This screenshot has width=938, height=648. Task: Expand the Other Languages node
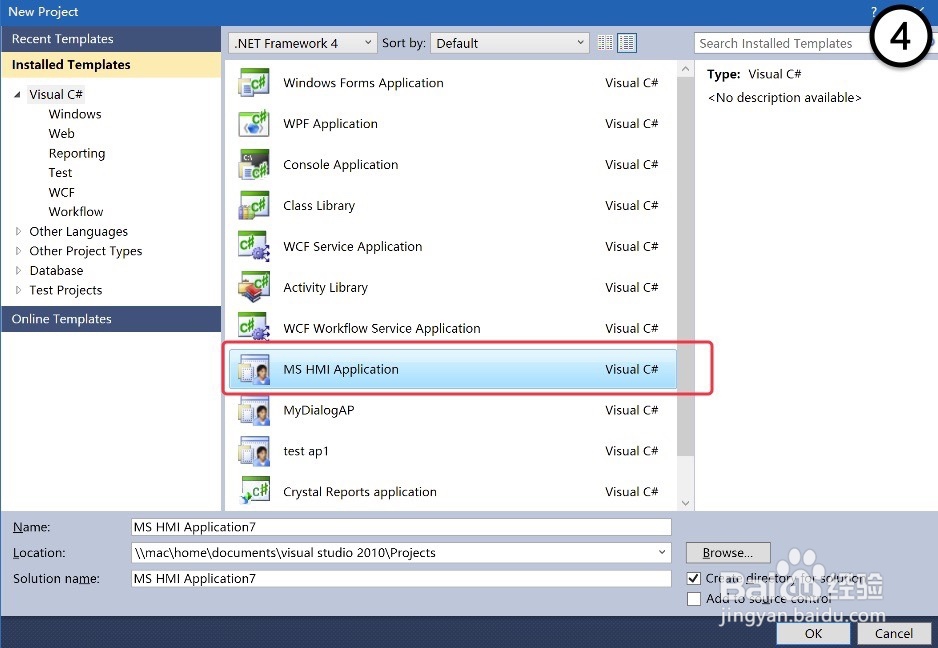pyautogui.click(x=18, y=231)
